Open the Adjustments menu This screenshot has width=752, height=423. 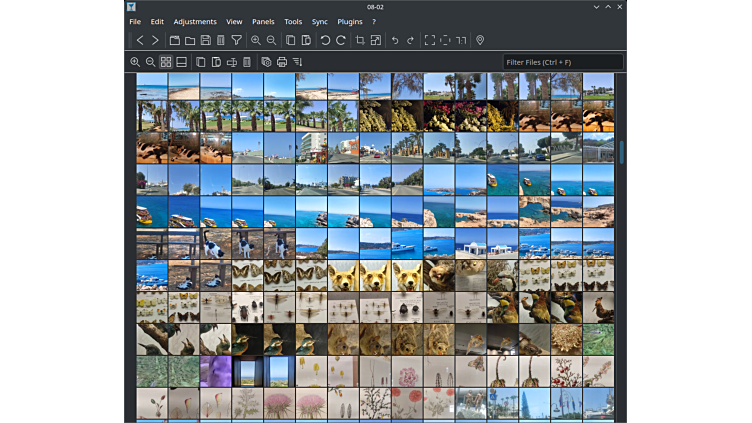pos(195,21)
